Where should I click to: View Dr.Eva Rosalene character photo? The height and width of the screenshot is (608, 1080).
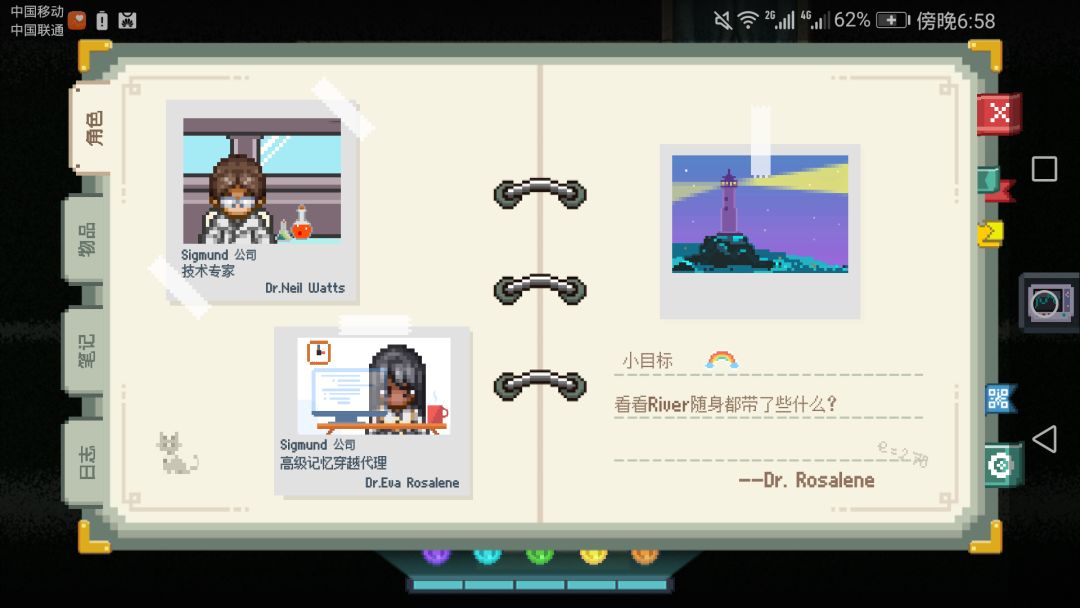(x=374, y=386)
